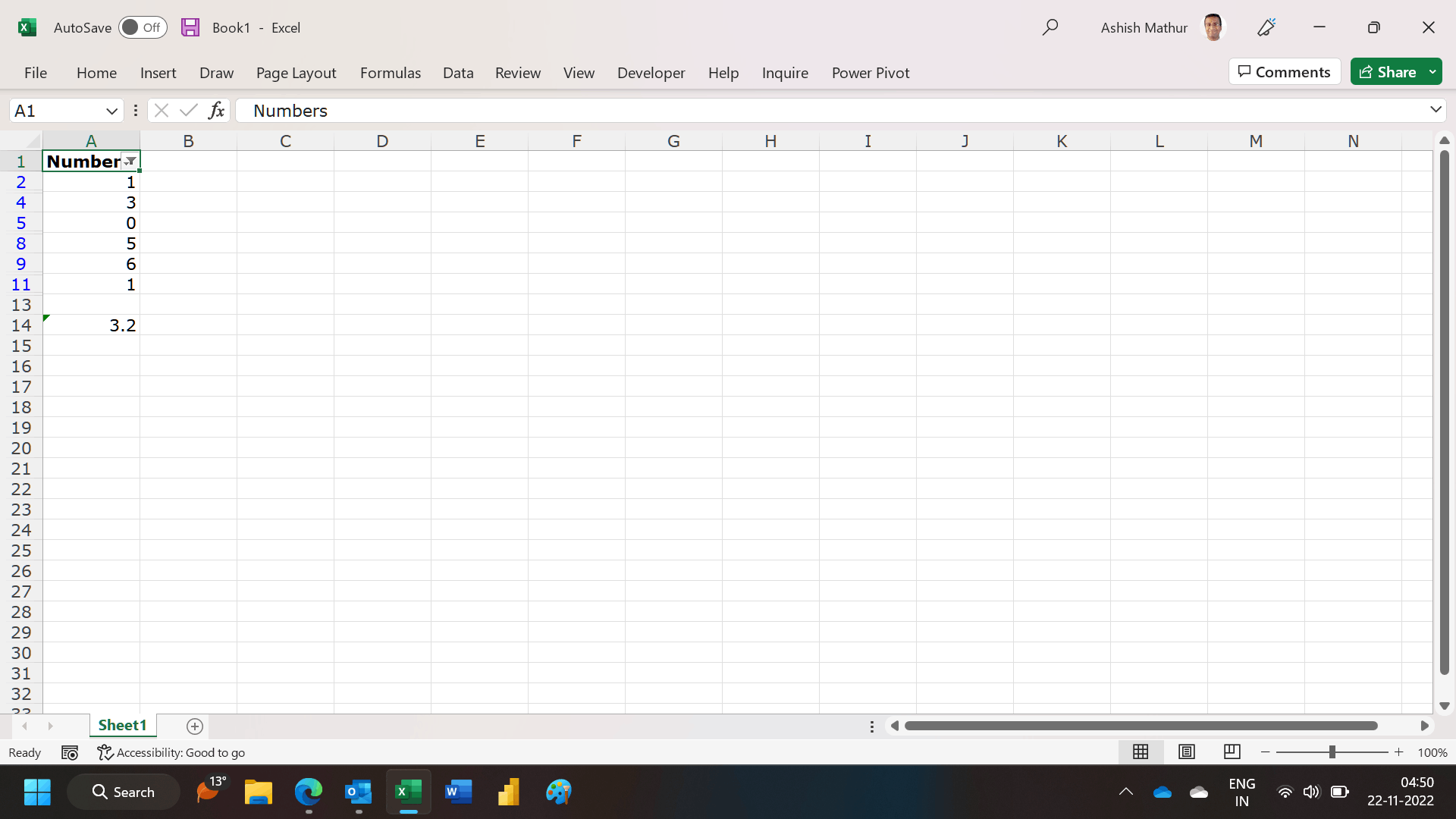
Task: Click the Save disk icon
Action: (x=190, y=27)
